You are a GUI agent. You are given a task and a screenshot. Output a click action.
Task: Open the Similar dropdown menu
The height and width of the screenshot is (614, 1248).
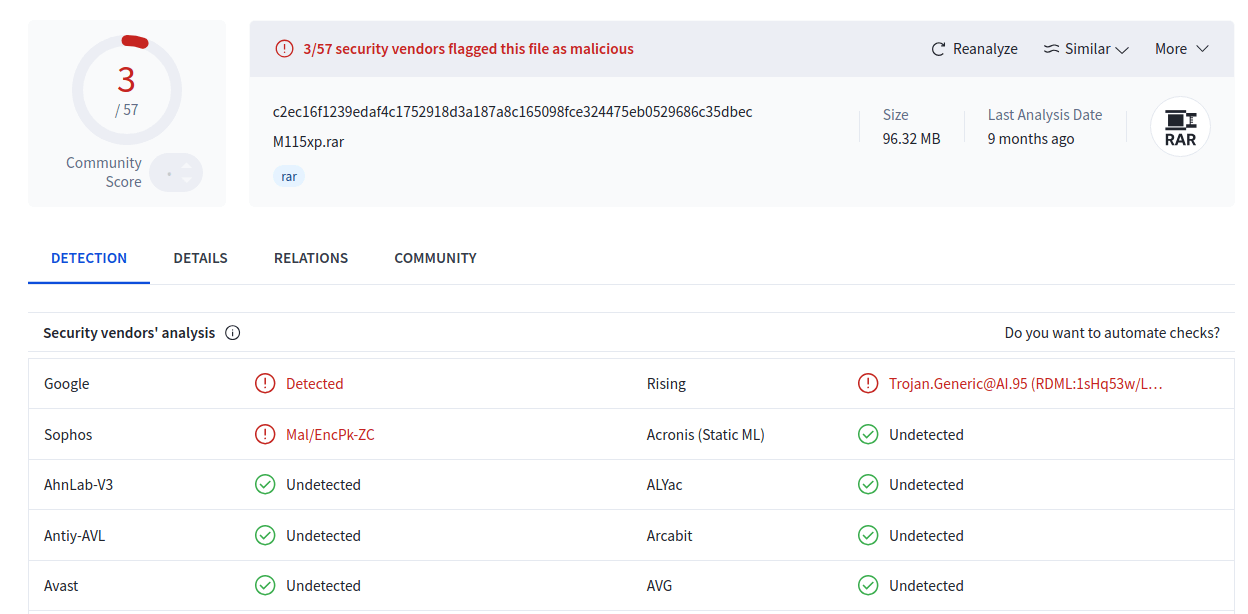tap(1086, 48)
